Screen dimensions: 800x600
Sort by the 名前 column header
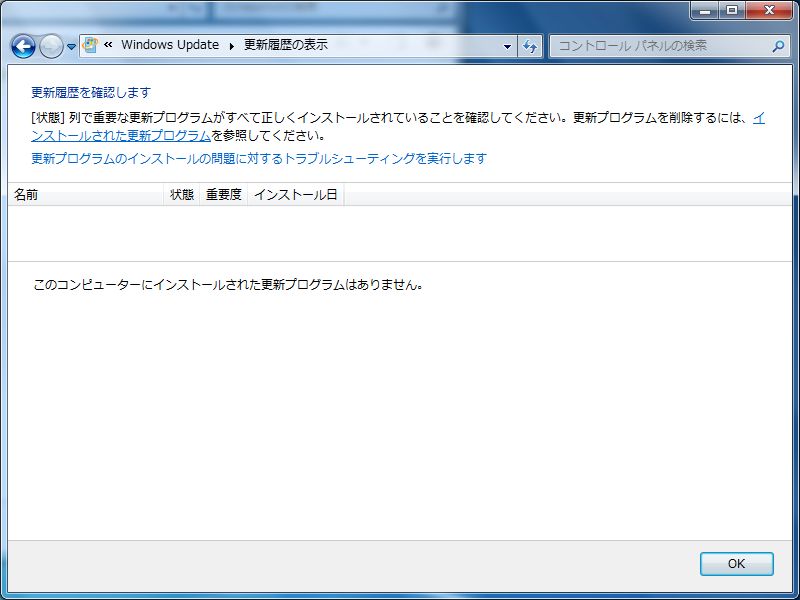pos(86,194)
